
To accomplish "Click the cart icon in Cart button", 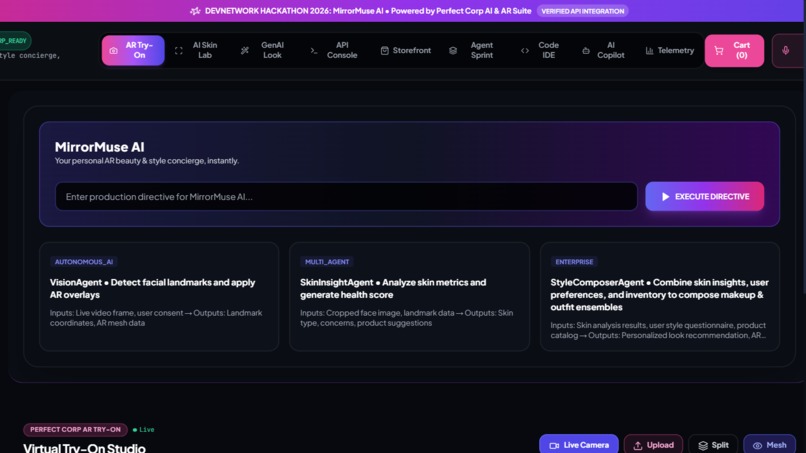I will [x=719, y=50].
